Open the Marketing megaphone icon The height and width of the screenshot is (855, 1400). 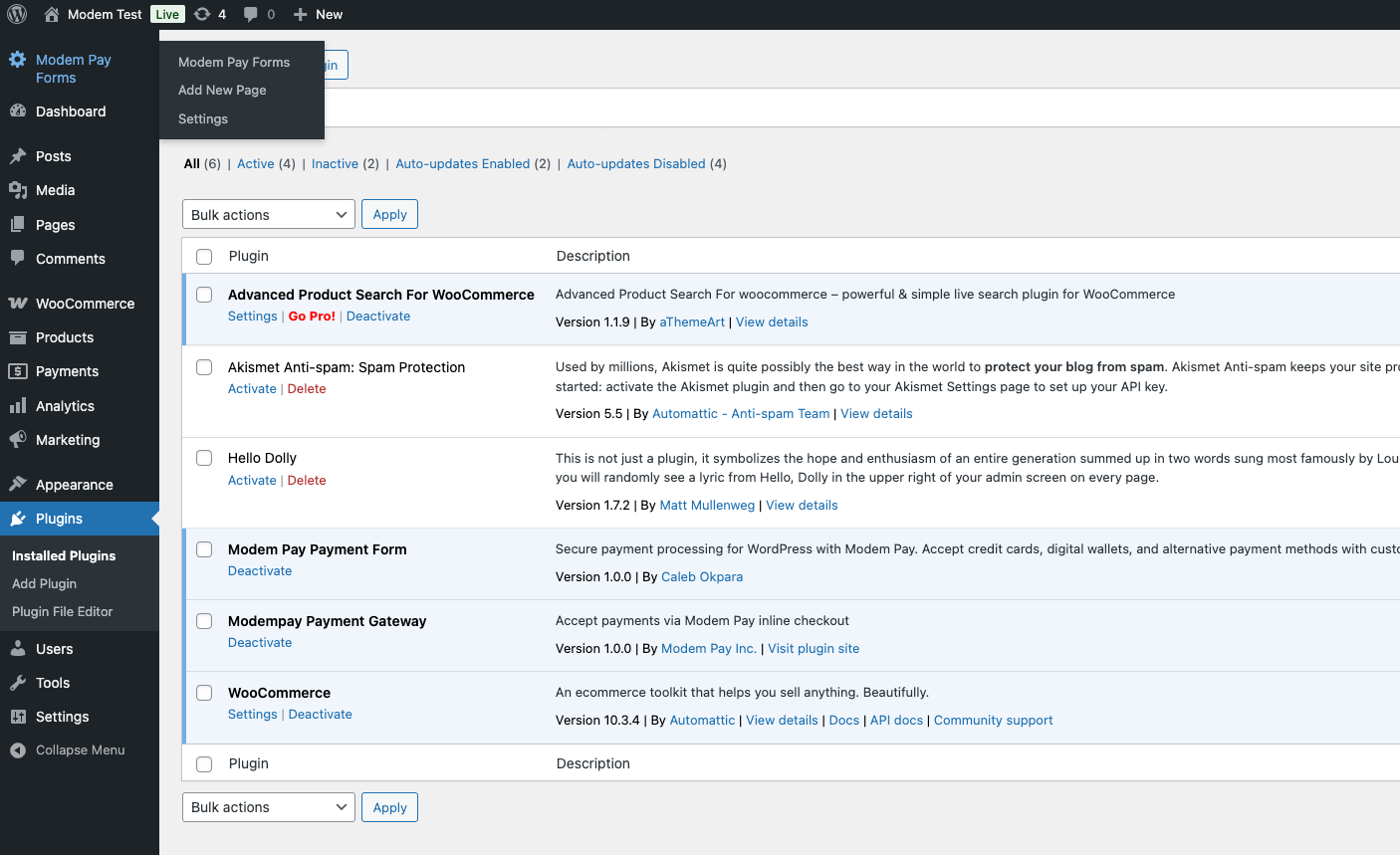click(18, 440)
